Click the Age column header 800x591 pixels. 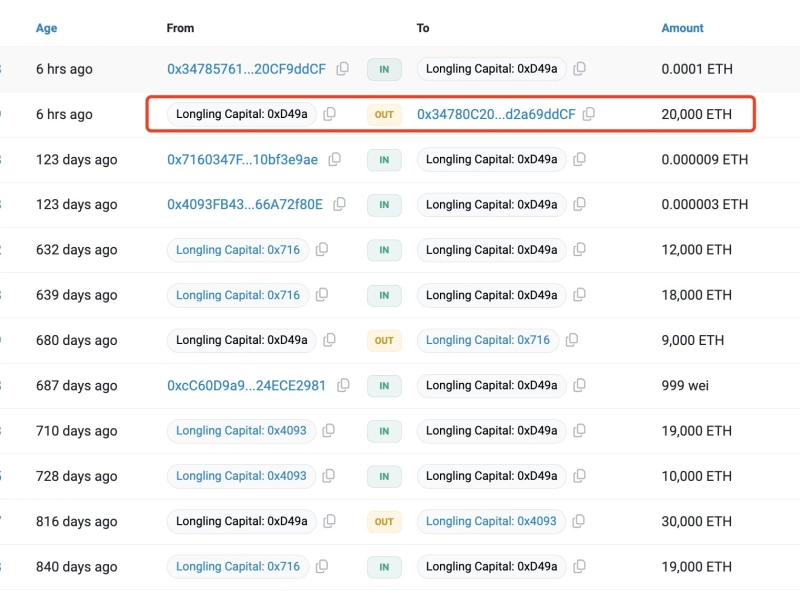click(47, 28)
